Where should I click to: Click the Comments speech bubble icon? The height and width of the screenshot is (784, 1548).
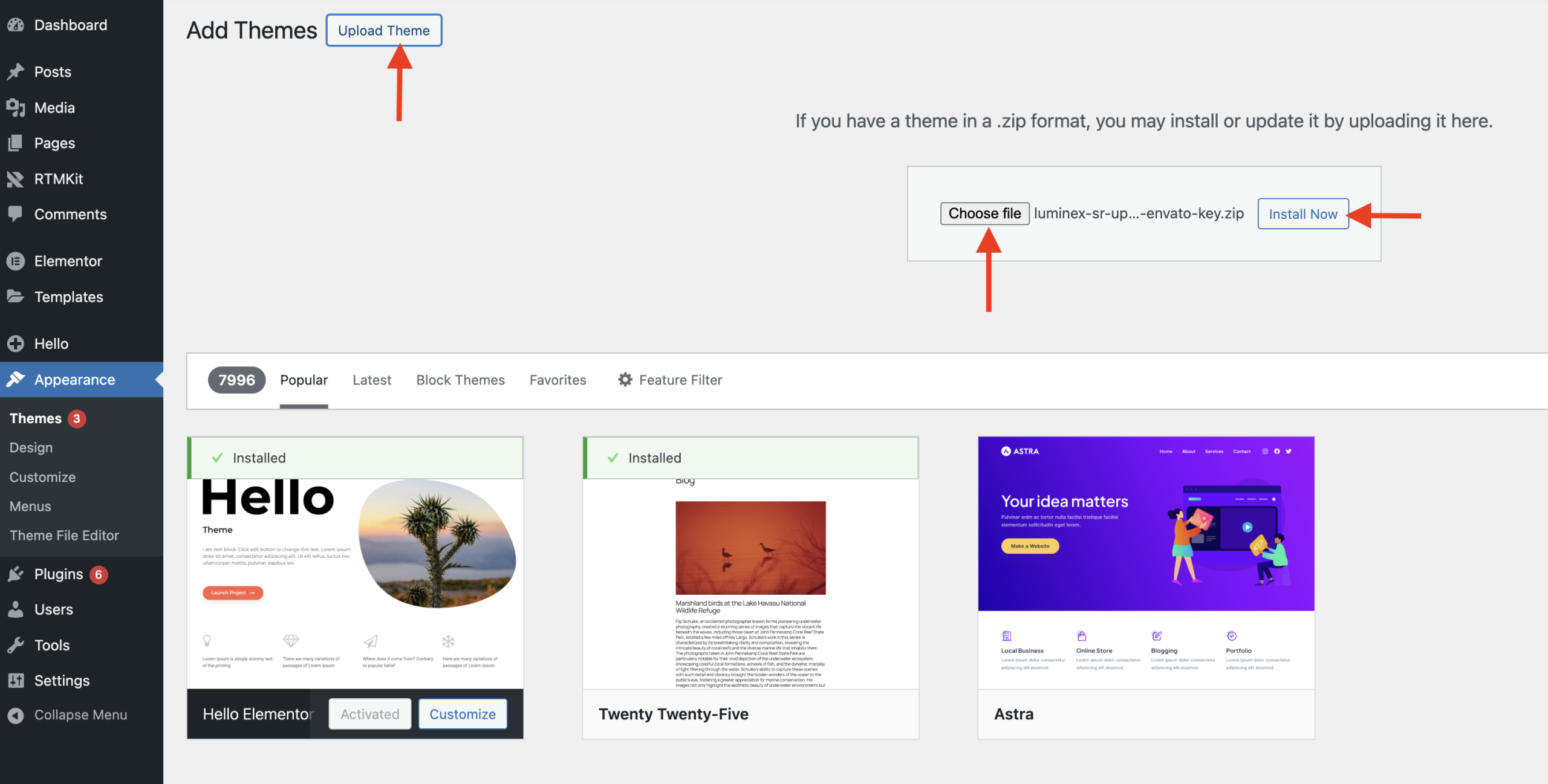[x=16, y=214]
